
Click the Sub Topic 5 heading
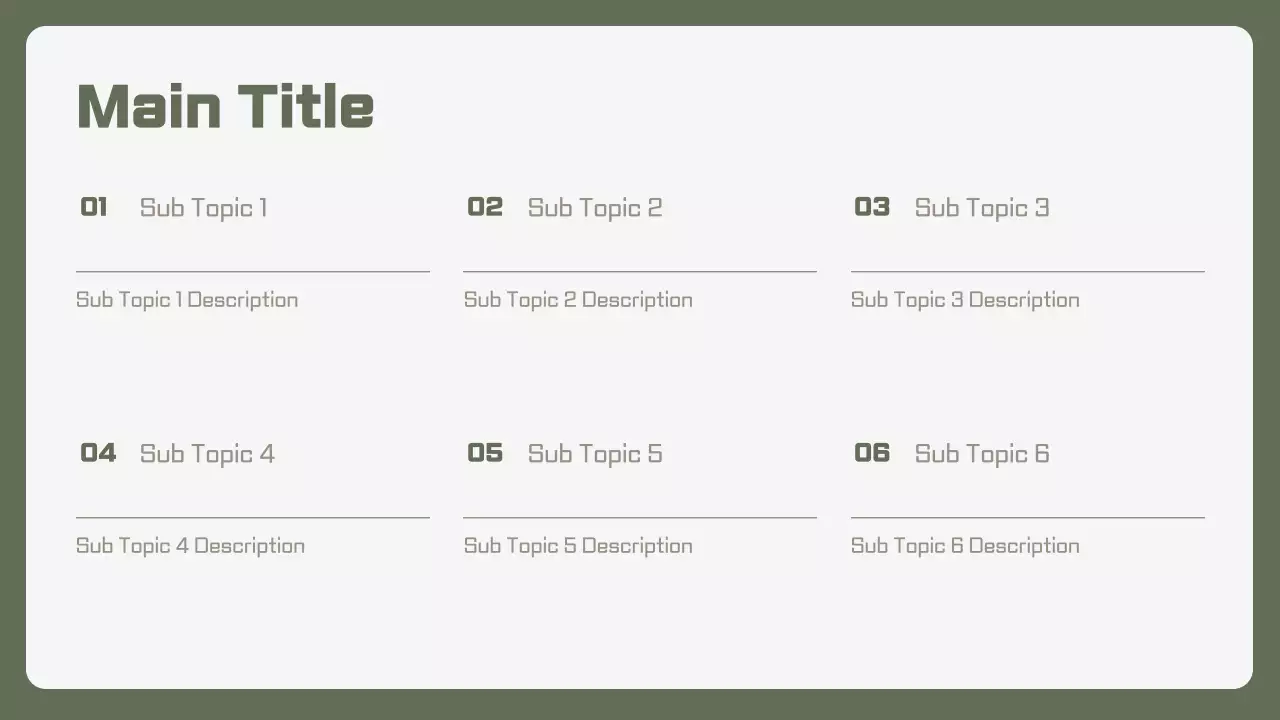(x=595, y=454)
